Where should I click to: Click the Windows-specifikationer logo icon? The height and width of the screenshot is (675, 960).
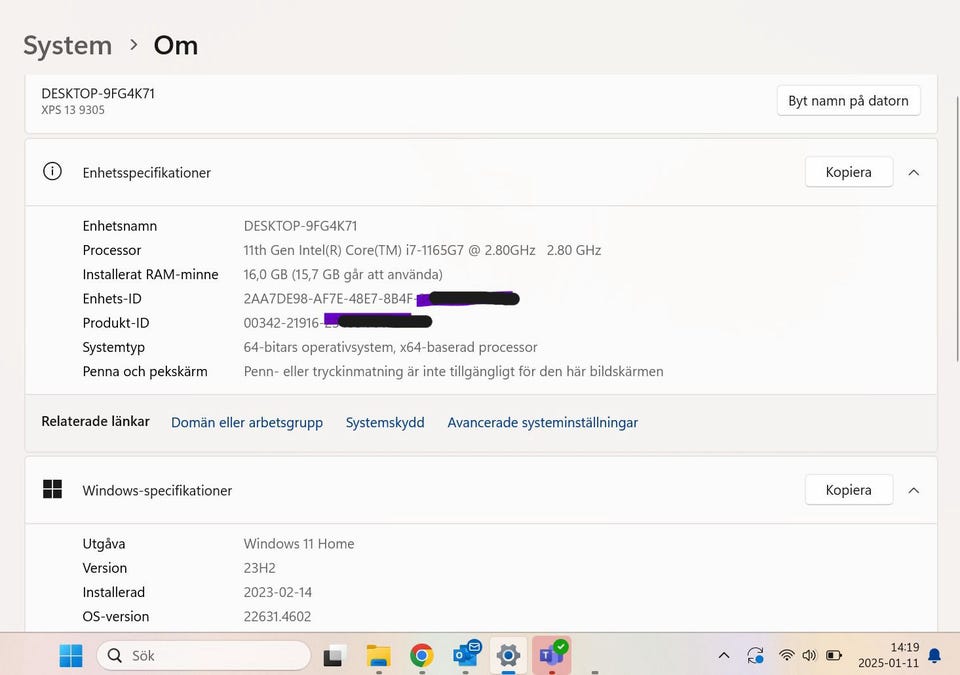pos(53,489)
